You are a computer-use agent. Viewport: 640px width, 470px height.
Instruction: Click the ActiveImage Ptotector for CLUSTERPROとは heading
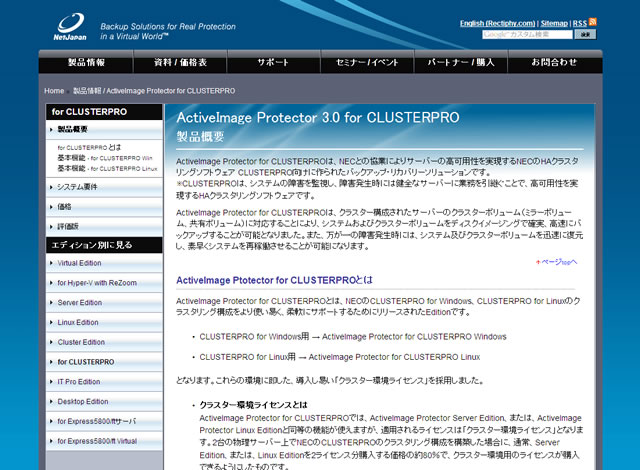click(x=274, y=281)
